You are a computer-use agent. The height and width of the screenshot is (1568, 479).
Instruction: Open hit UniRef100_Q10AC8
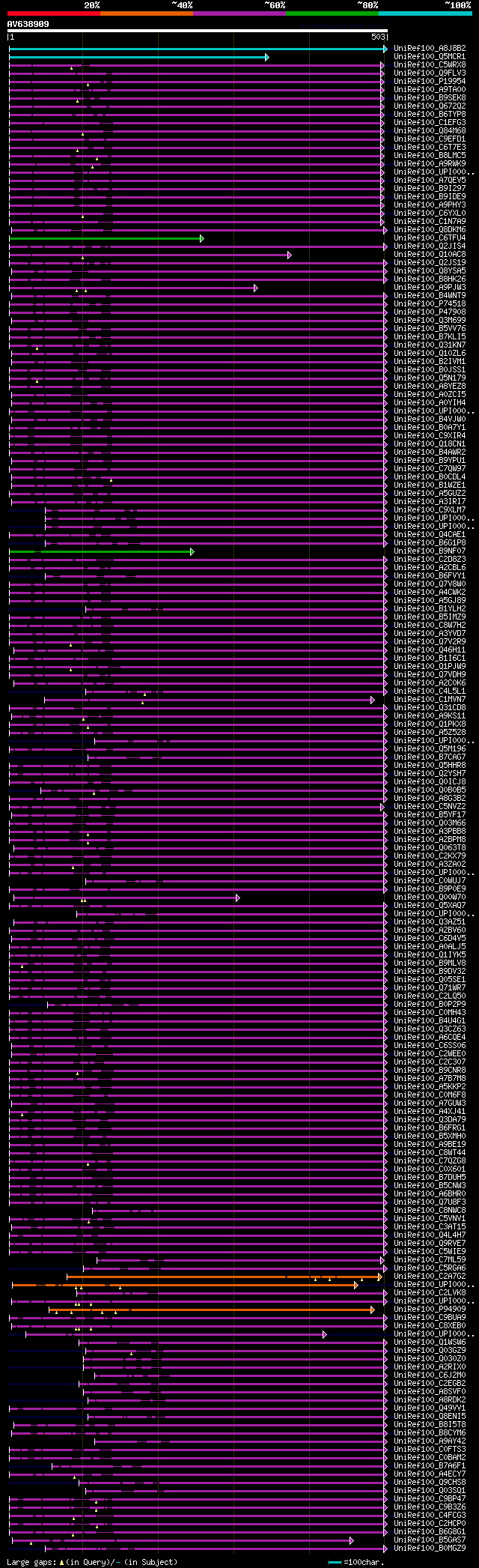pos(430,255)
